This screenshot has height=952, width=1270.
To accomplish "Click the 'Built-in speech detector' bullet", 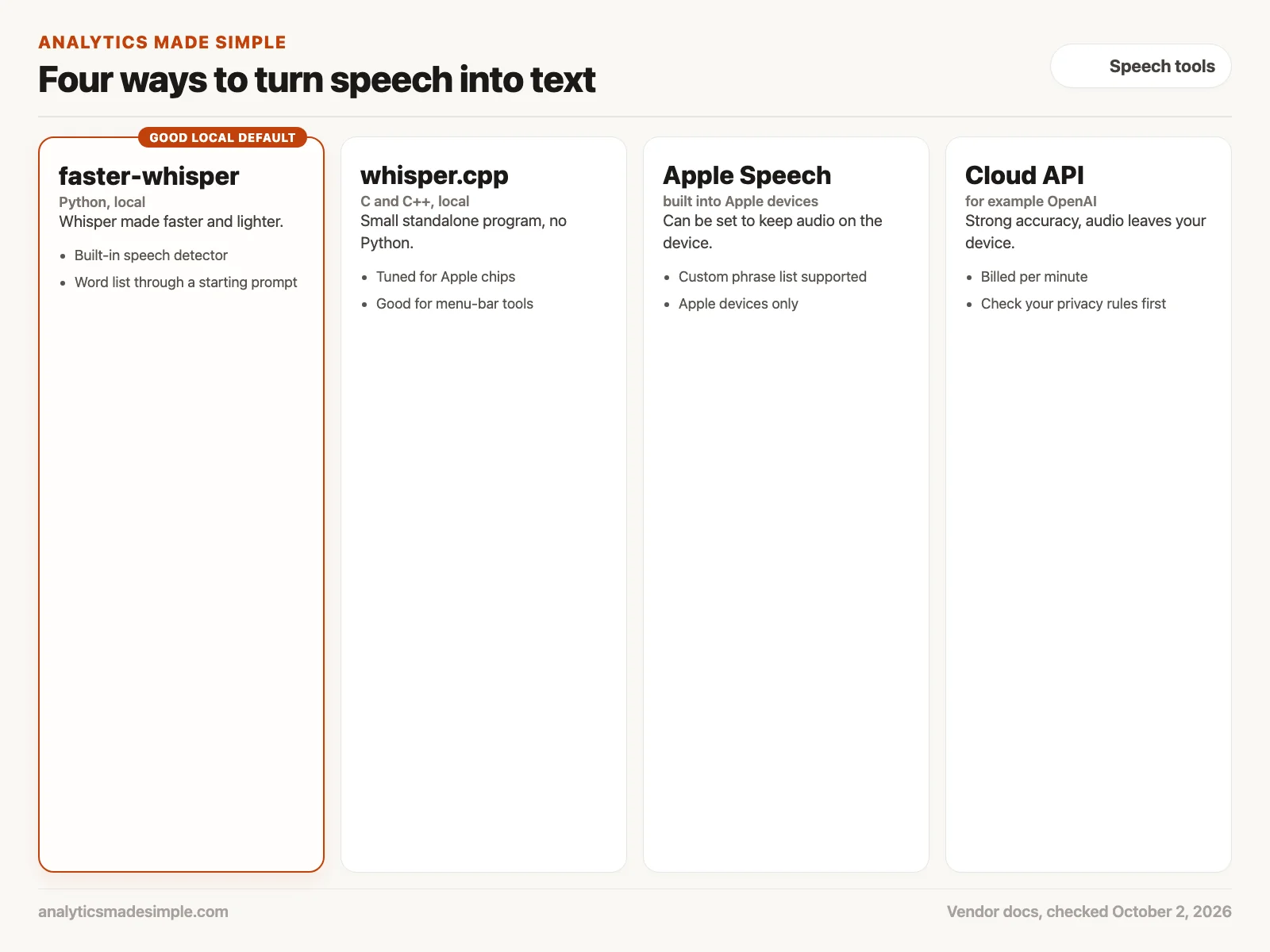I will (151, 255).
